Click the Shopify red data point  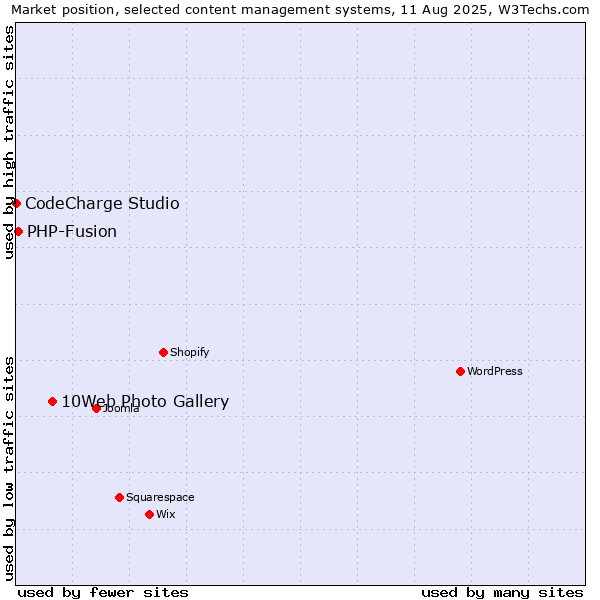click(163, 352)
